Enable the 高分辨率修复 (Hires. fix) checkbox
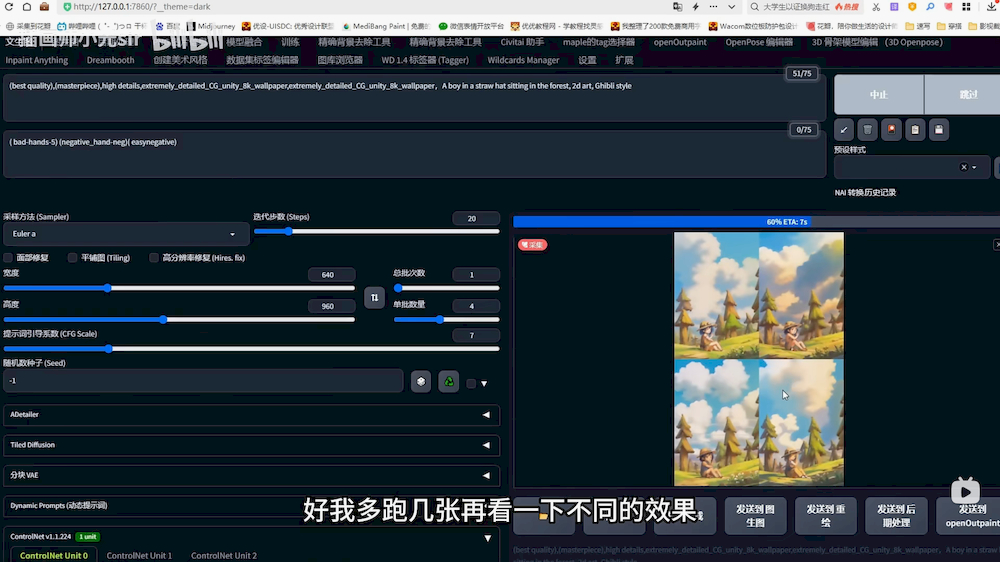The image size is (1000, 562). tap(154, 257)
